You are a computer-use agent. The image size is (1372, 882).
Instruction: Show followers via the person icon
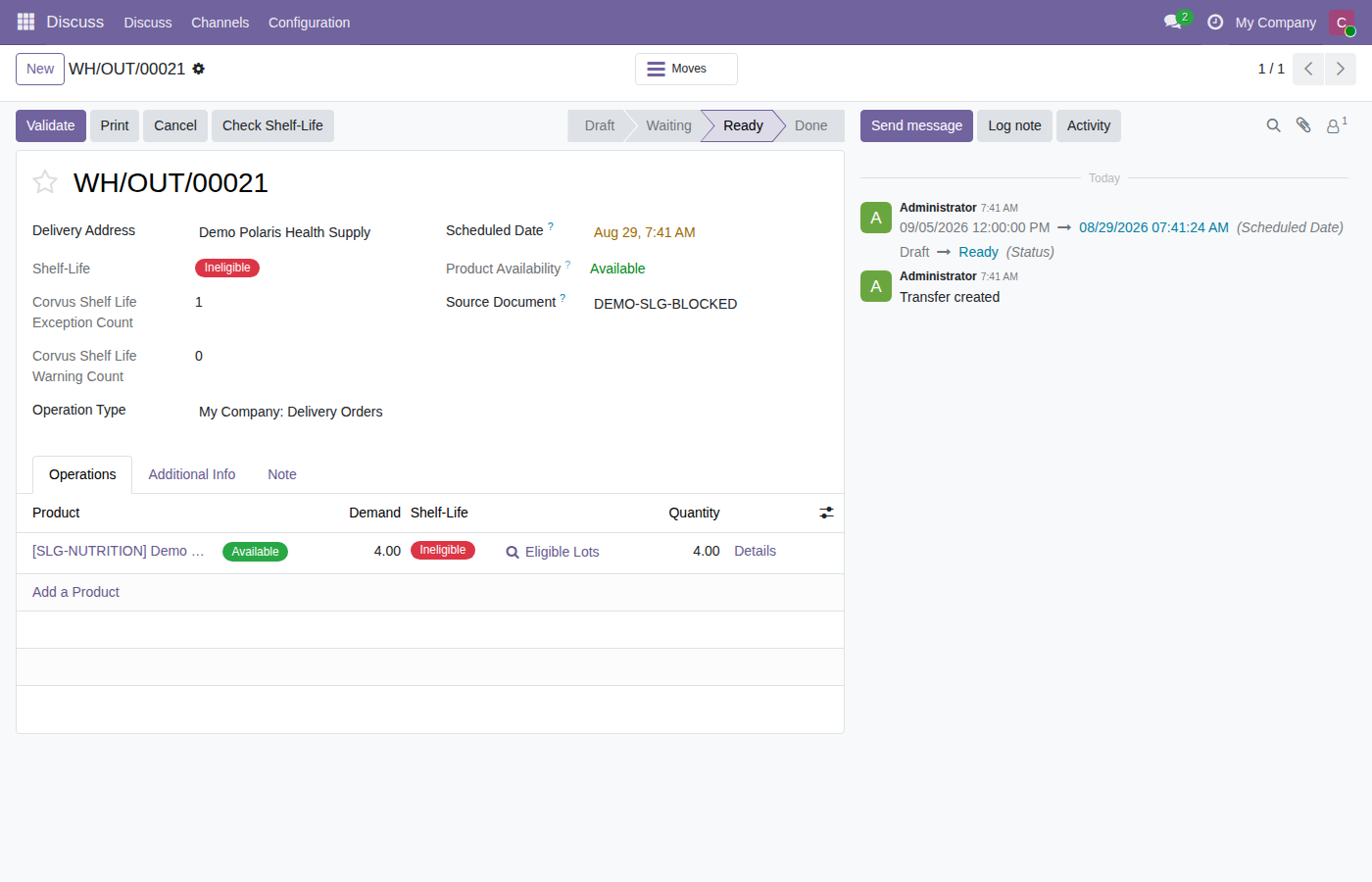pos(1336,125)
